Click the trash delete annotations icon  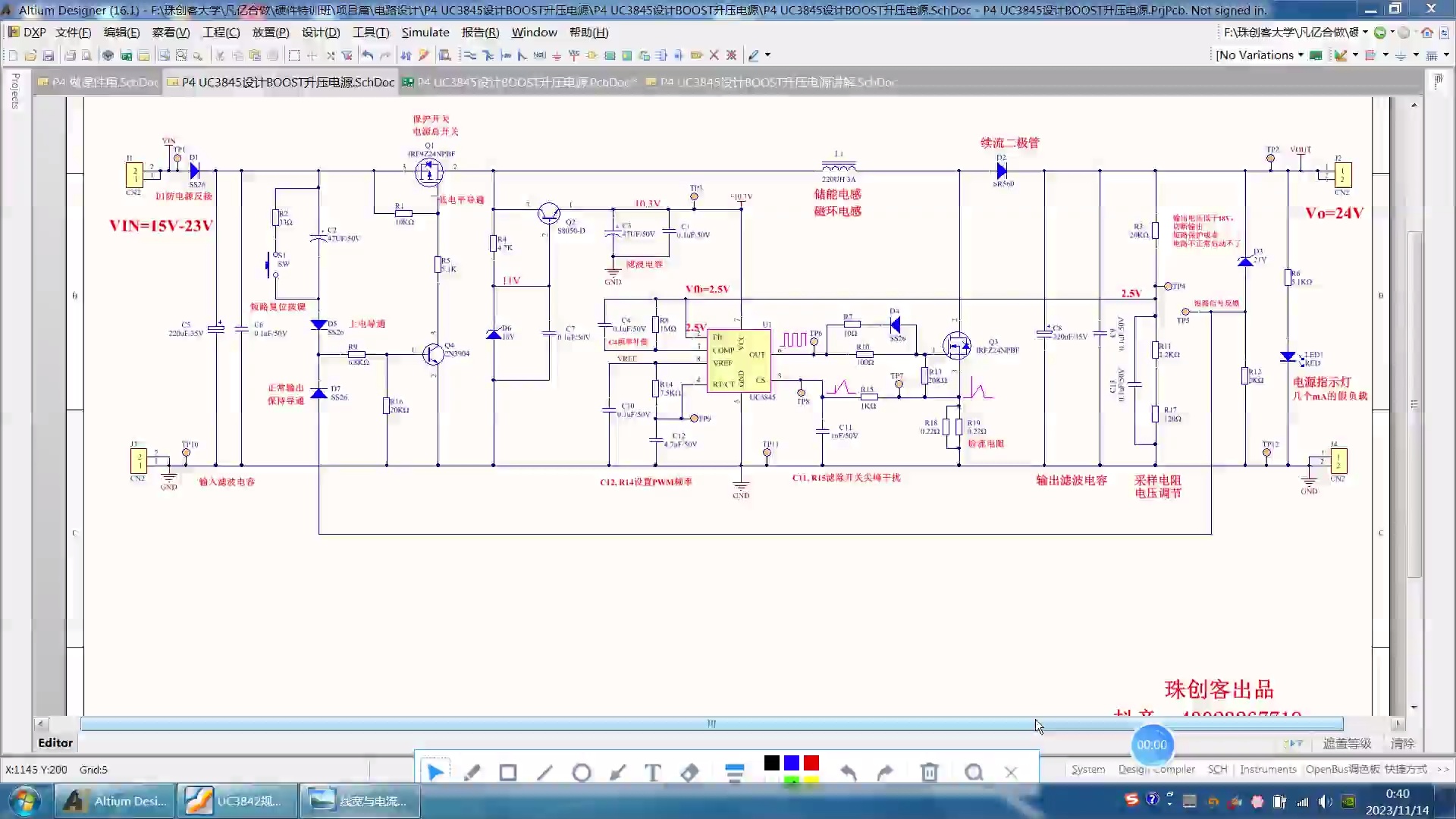(x=929, y=773)
